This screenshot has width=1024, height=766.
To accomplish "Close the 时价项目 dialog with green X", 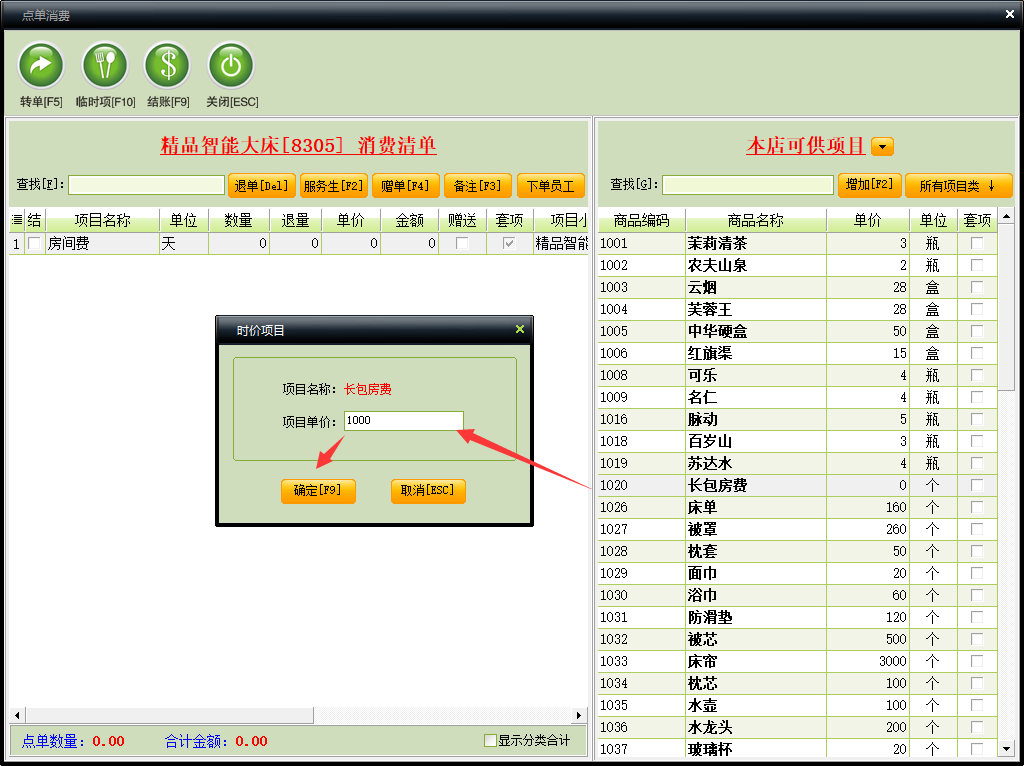I will [x=520, y=329].
